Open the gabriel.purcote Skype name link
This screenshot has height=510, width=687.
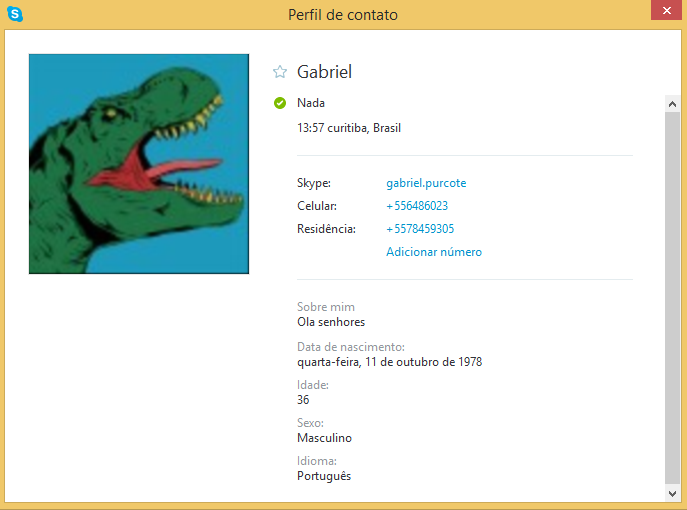pos(426,183)
